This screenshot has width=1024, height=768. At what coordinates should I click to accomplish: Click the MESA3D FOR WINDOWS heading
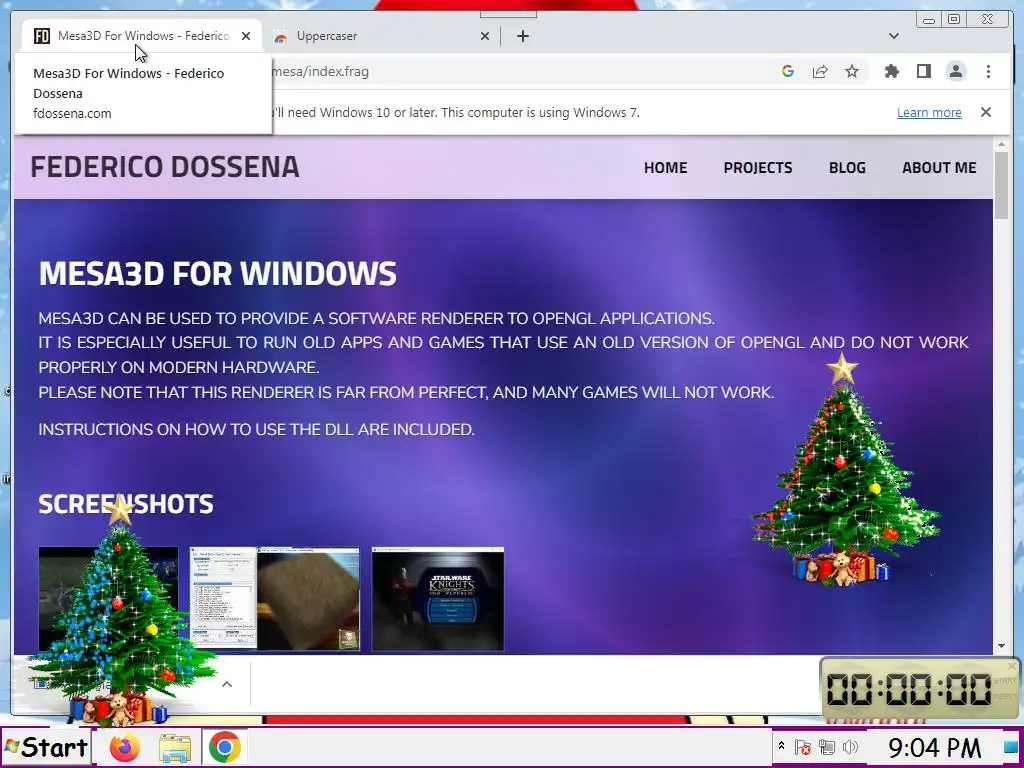217,274
